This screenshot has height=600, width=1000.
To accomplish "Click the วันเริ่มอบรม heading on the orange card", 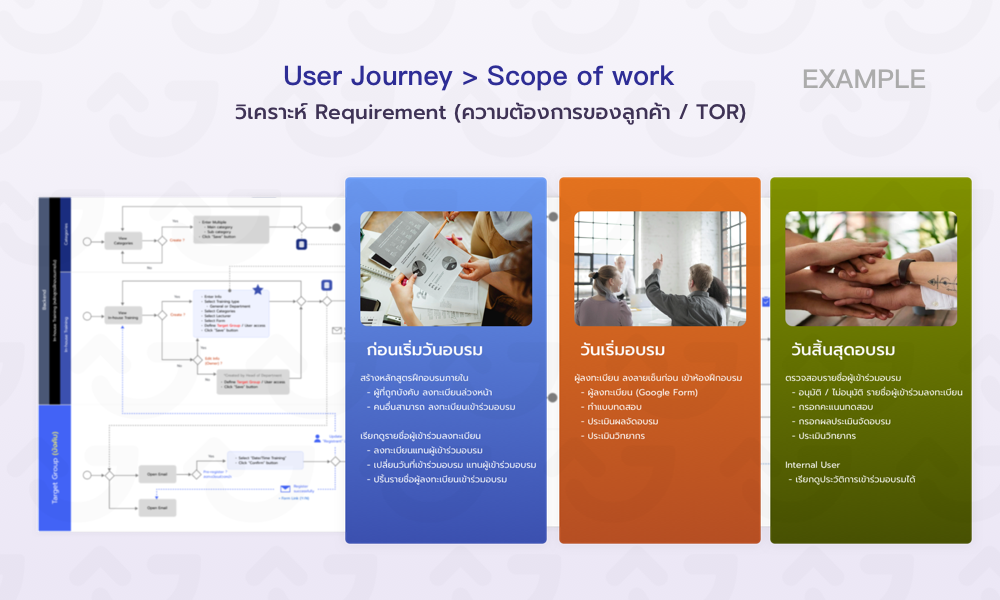I will pos(622,350).
